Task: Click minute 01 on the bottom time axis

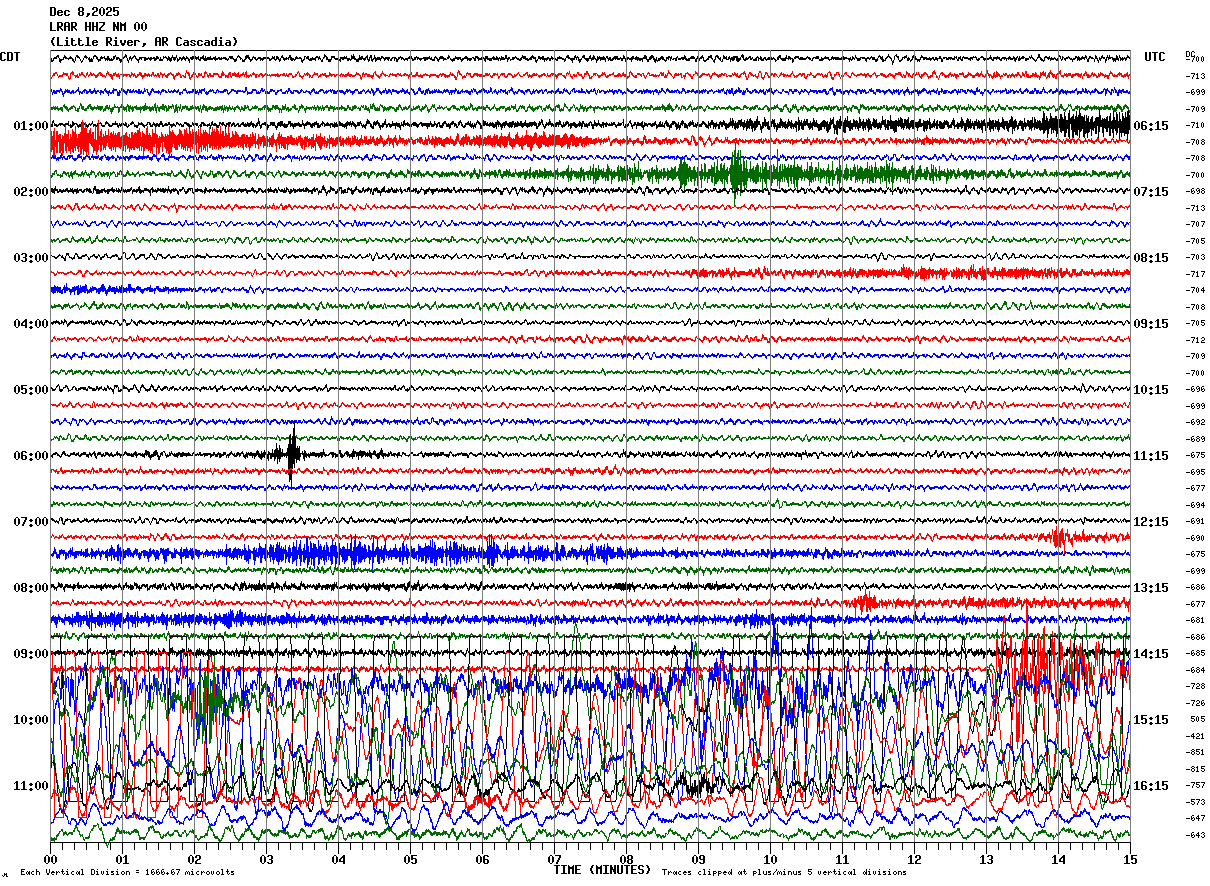Action: click(x=122, y=859)
